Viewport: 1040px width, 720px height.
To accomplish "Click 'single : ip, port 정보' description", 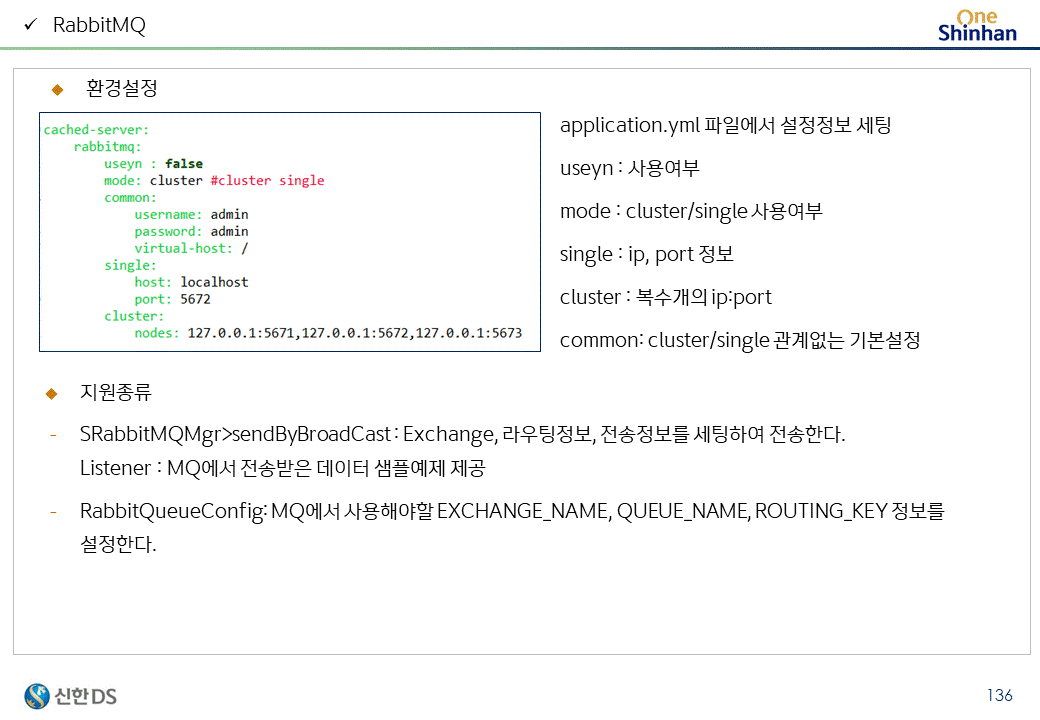I will point(647,255).
